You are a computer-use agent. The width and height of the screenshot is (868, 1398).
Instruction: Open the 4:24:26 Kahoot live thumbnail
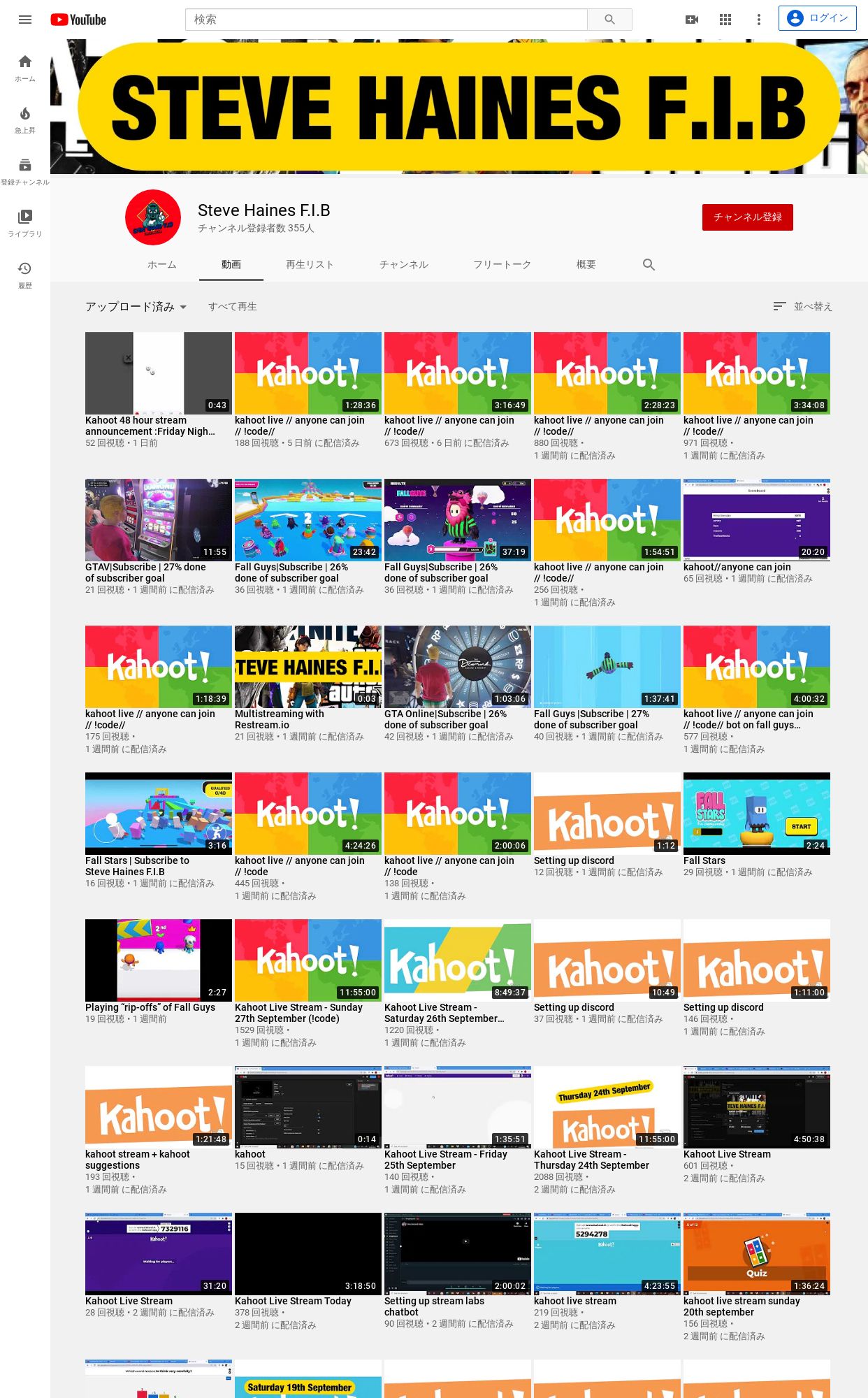(x=308, y=814)
